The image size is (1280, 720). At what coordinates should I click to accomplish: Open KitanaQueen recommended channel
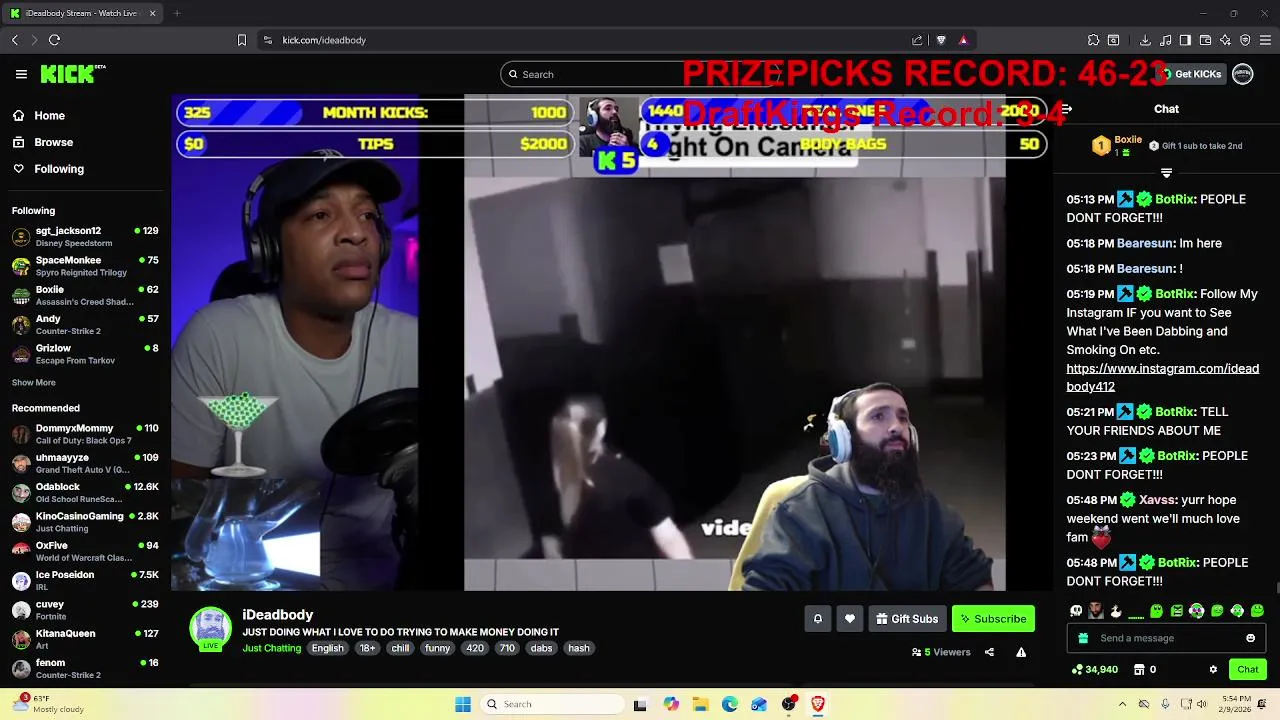[85, 639]
